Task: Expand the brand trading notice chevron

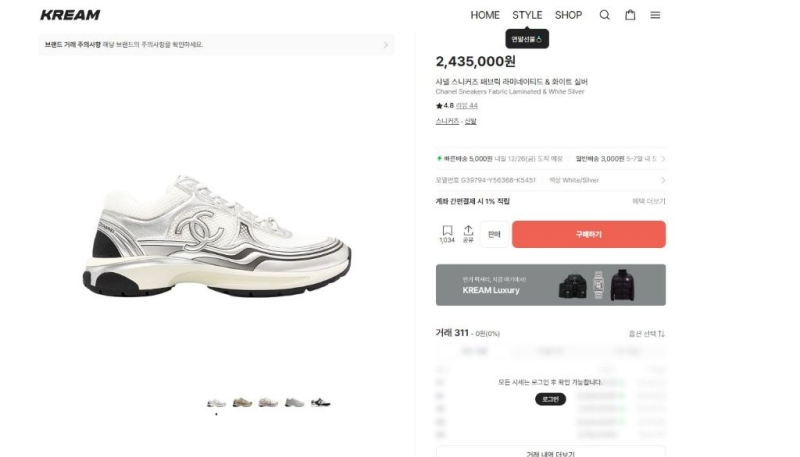Action: pyautogui.click(x=386, y=45)
